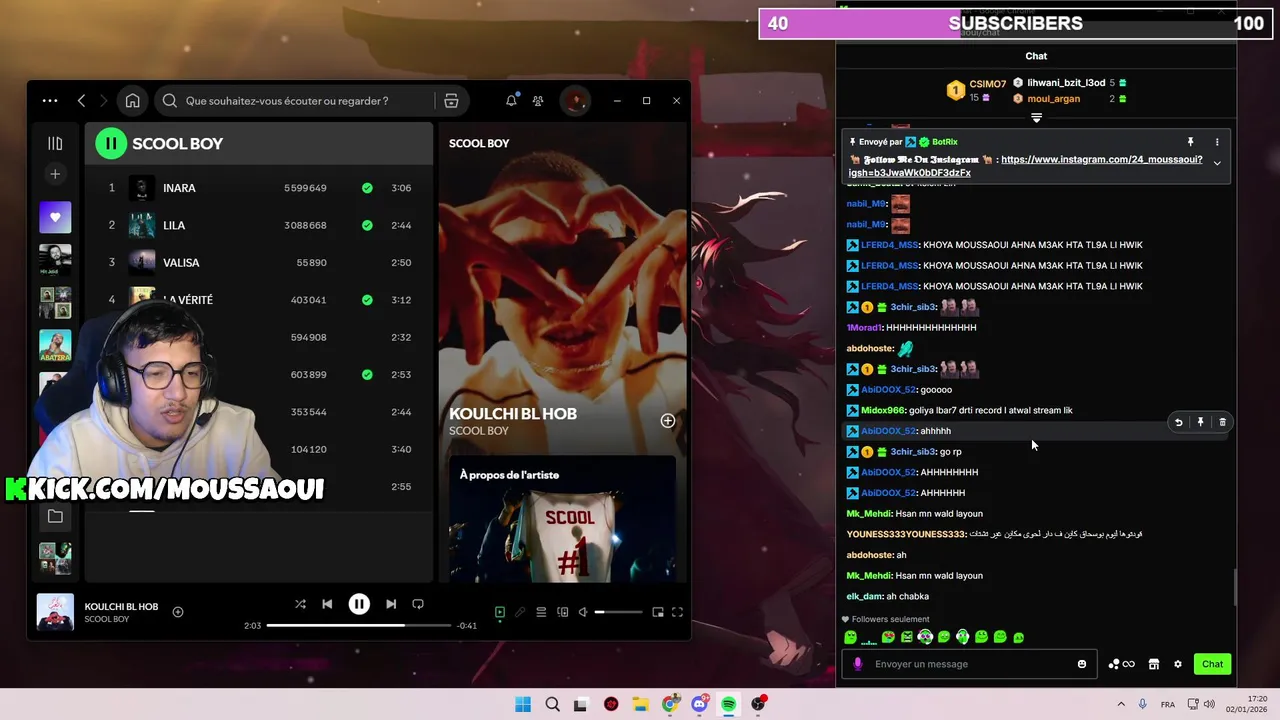Toggle the saved checkmark on LILA

pos(367,225)
